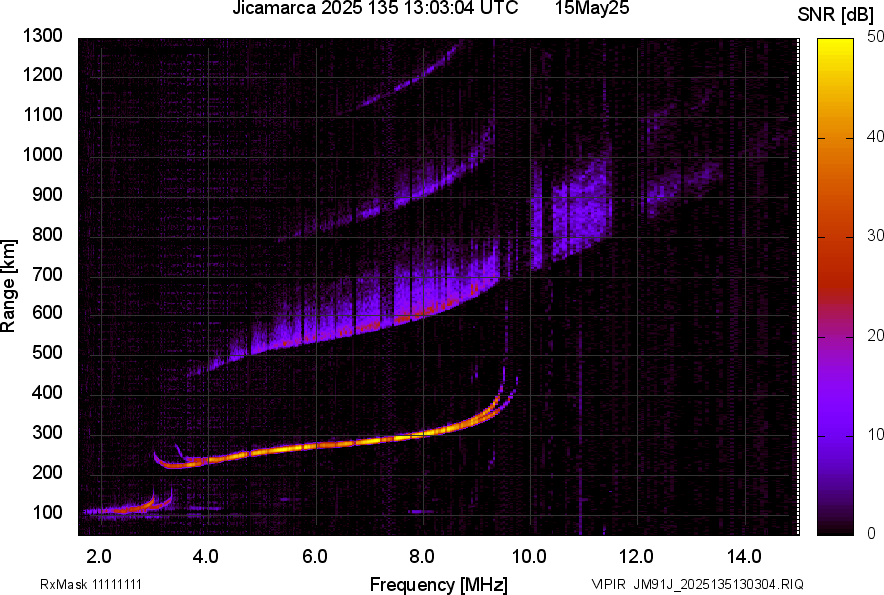Click range axis tick 1300

pos(42,36)
